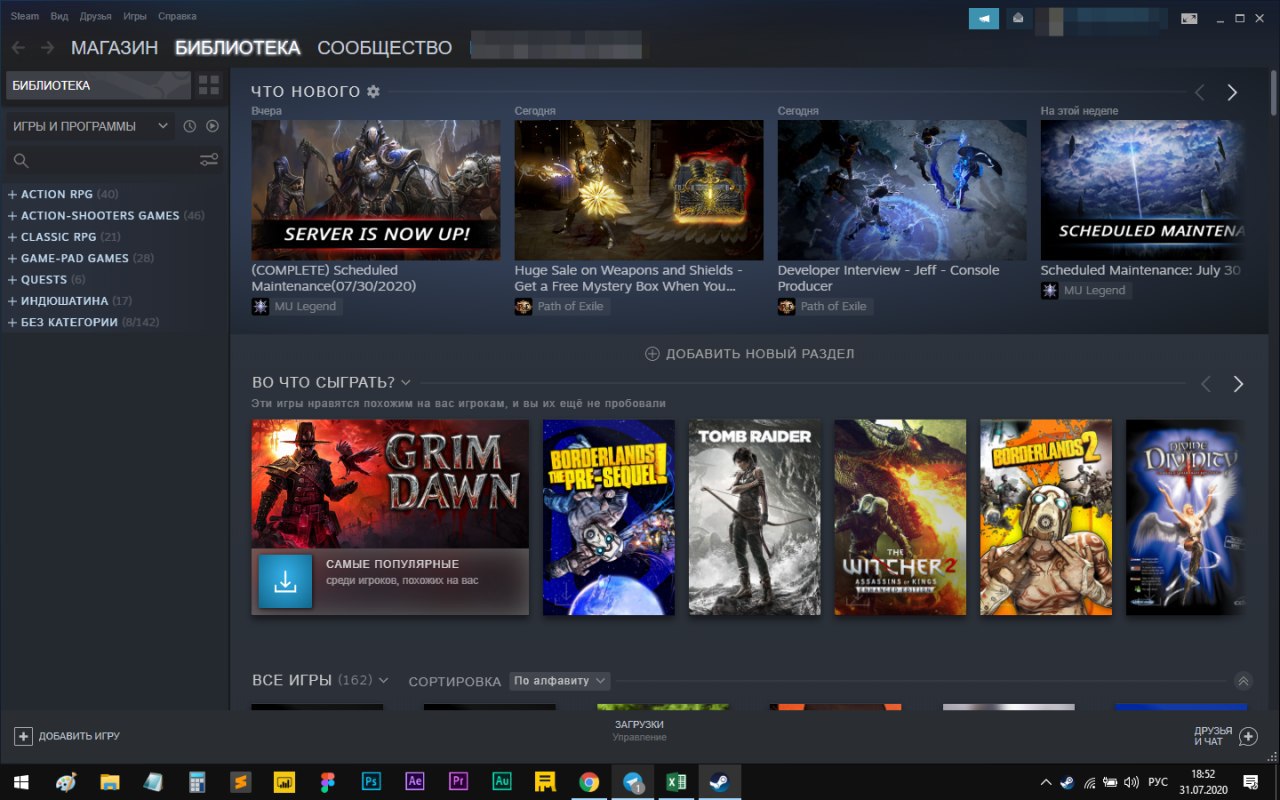Open ВО ЧТО СЫГРАТЬ shelf dropdown

[x=405, y=383]
